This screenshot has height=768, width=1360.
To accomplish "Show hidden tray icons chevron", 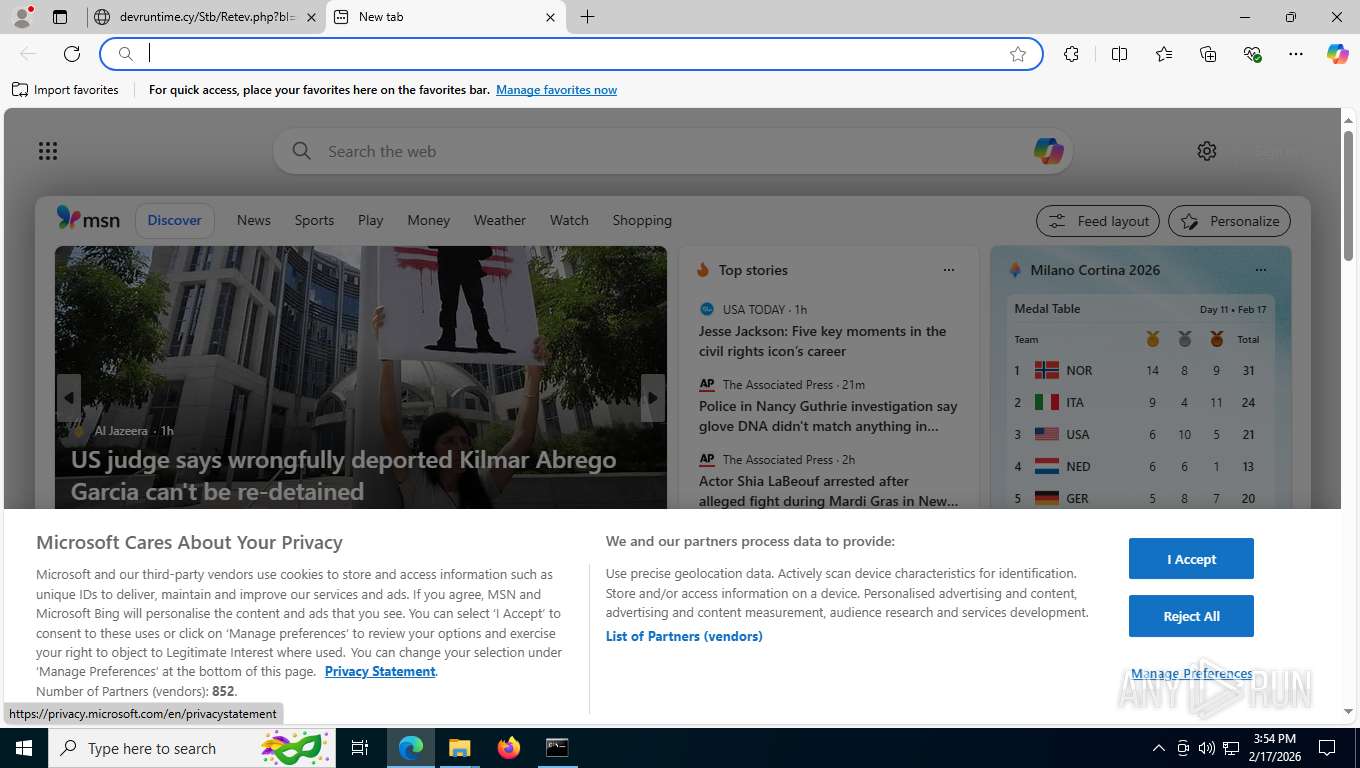I will (1159, 748).
